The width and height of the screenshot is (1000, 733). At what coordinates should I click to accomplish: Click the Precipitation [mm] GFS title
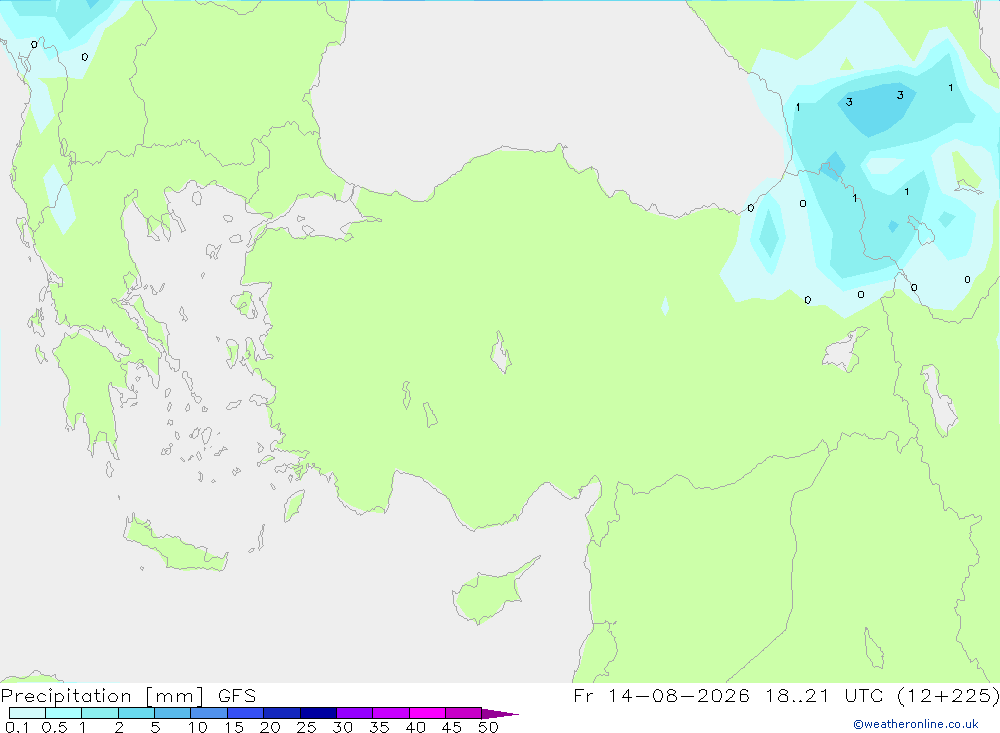pyautogui.click(x=128, y=695)
